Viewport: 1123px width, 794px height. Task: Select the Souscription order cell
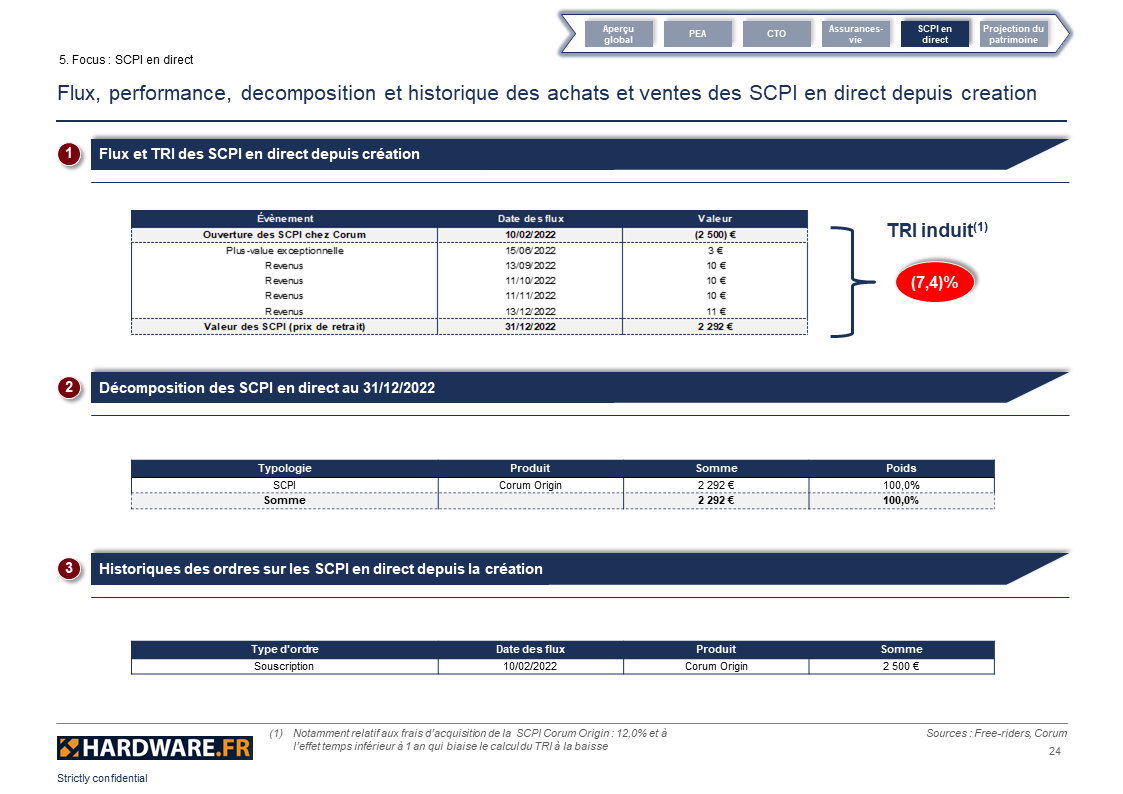pyautogui.click(x=284, y=667)
